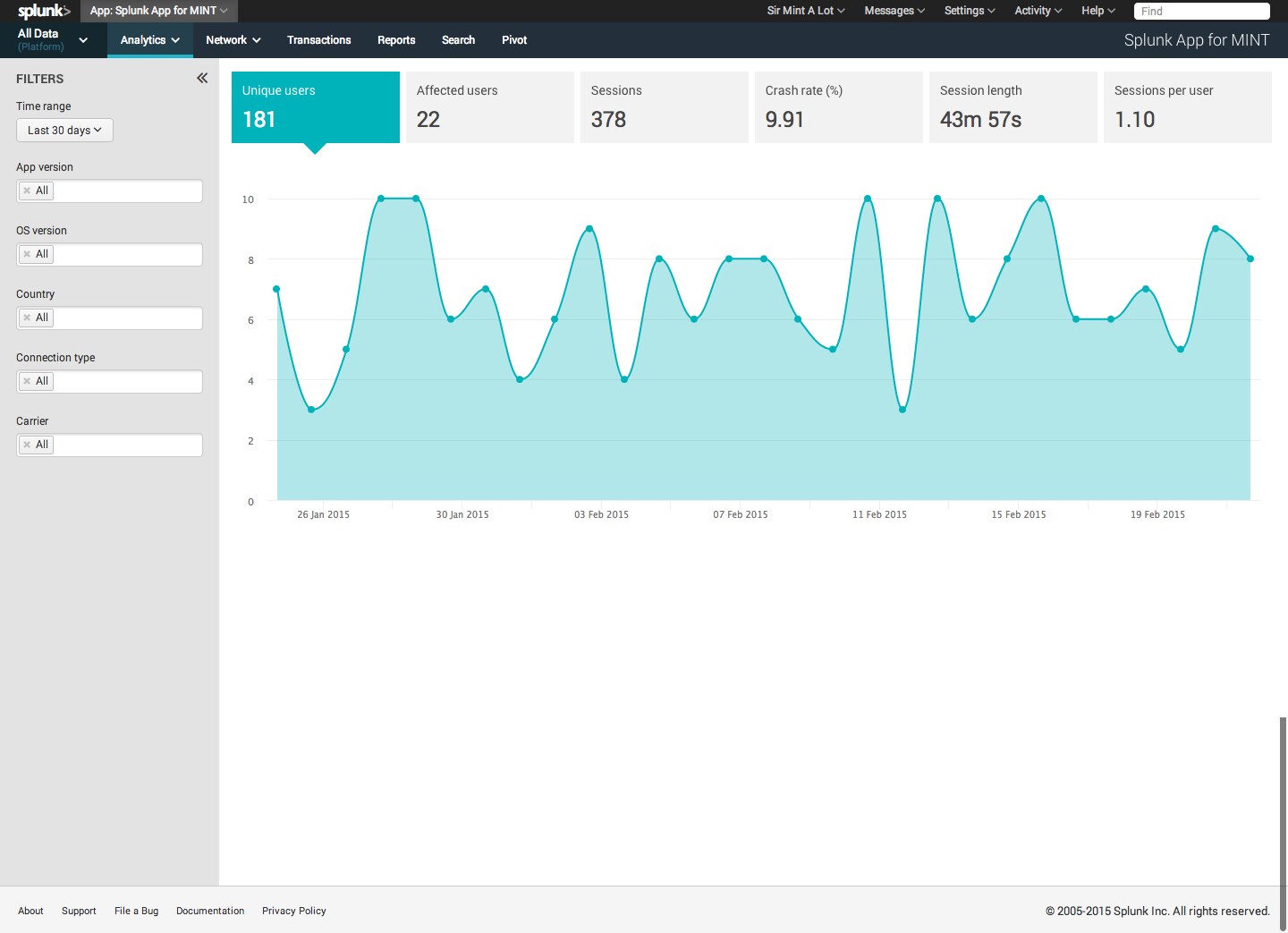
Task: Select the Affected users metric card
Action: [490, 107]
